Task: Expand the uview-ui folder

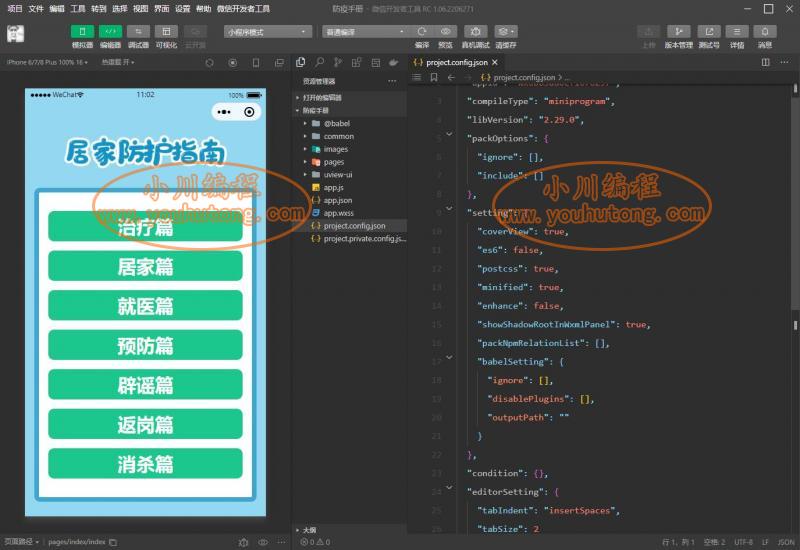Action: point(350,174)
